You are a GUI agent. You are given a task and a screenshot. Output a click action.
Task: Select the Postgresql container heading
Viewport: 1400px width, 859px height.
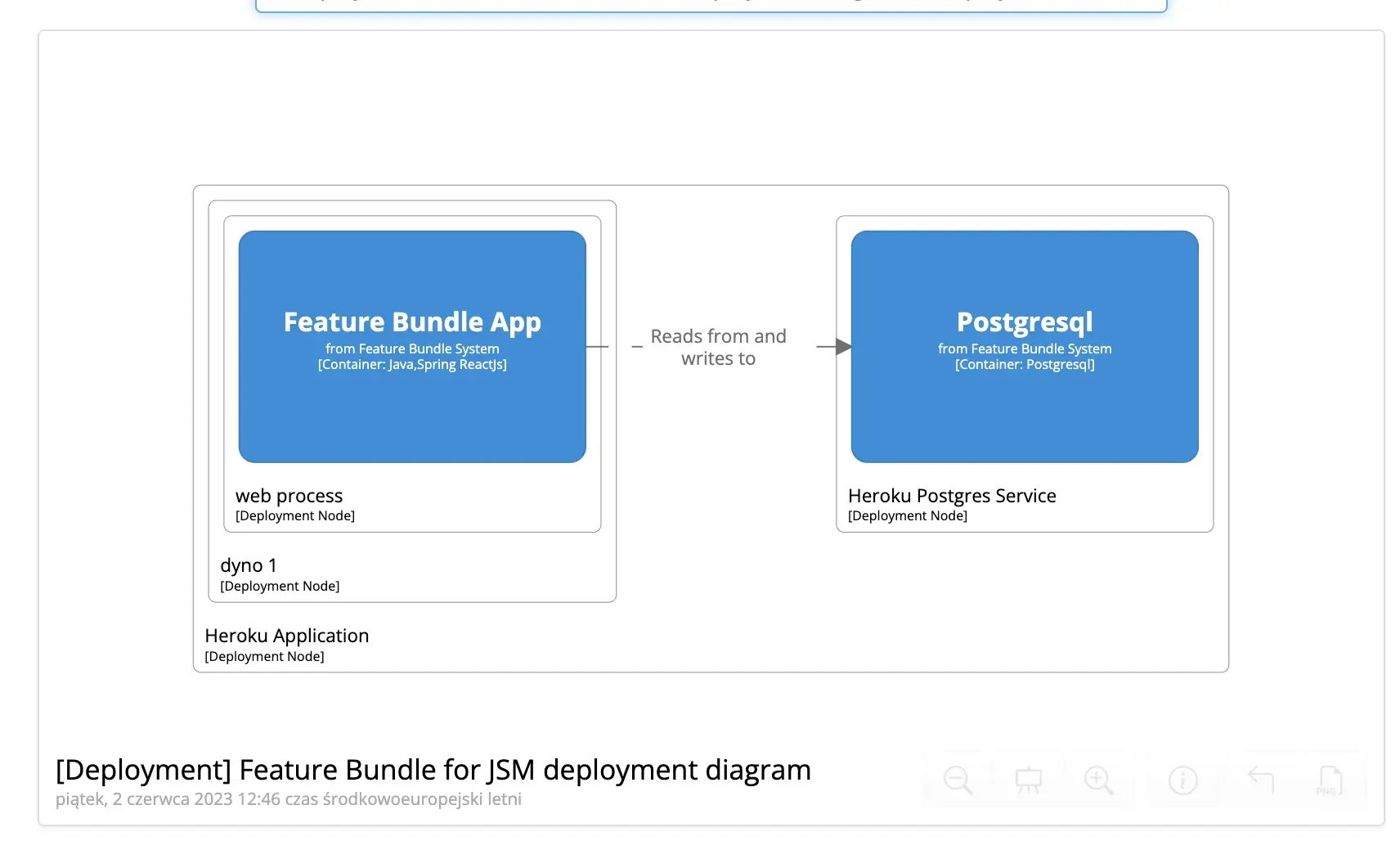(1024, 322)
